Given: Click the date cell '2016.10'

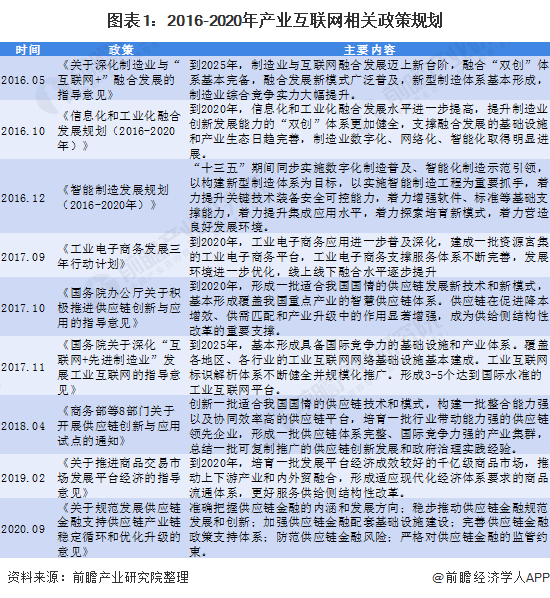Looking at the screenshot, I should [23, 131].
